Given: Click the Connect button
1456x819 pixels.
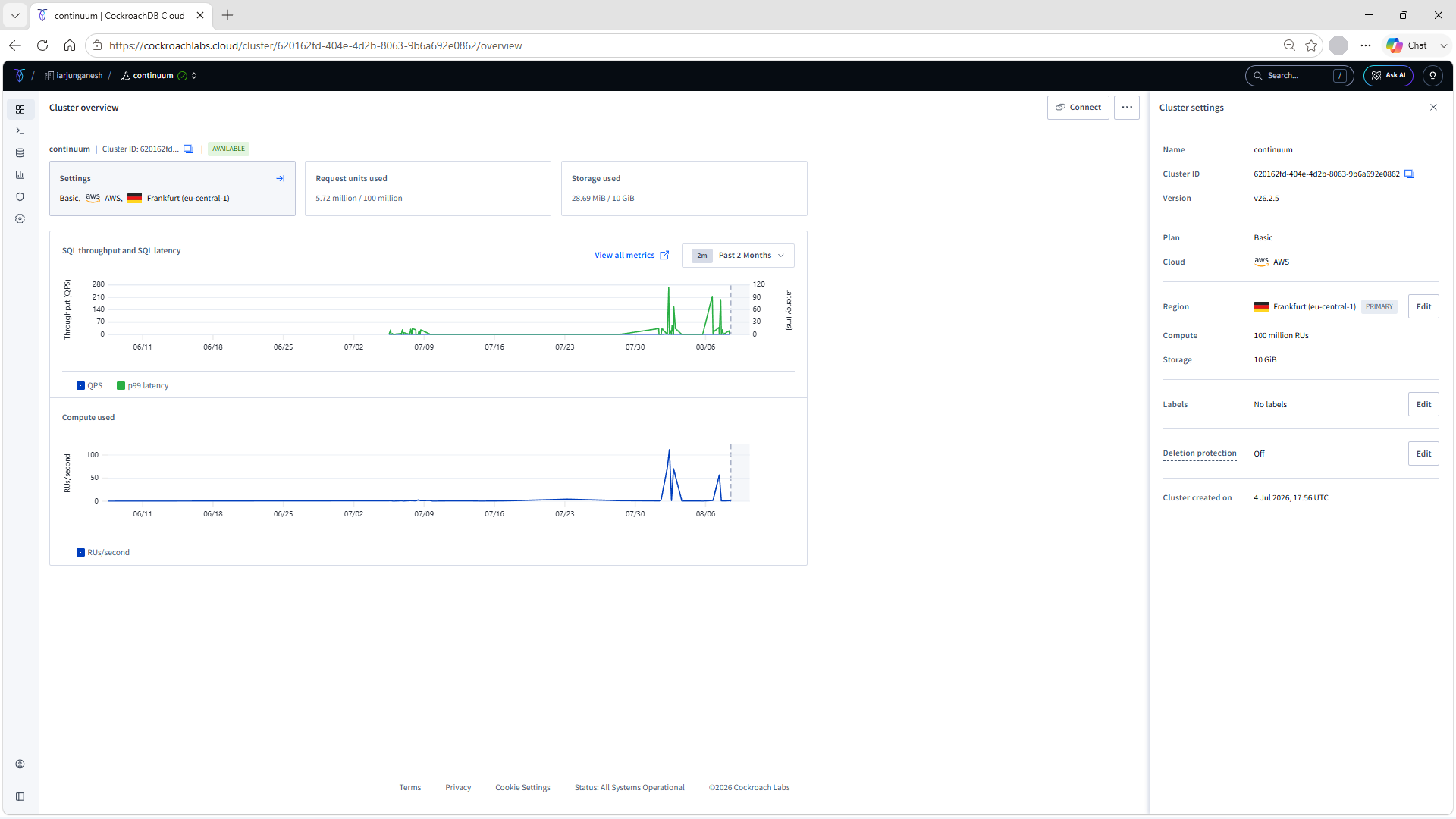Looking at the screenshot, I should 1078,108.
